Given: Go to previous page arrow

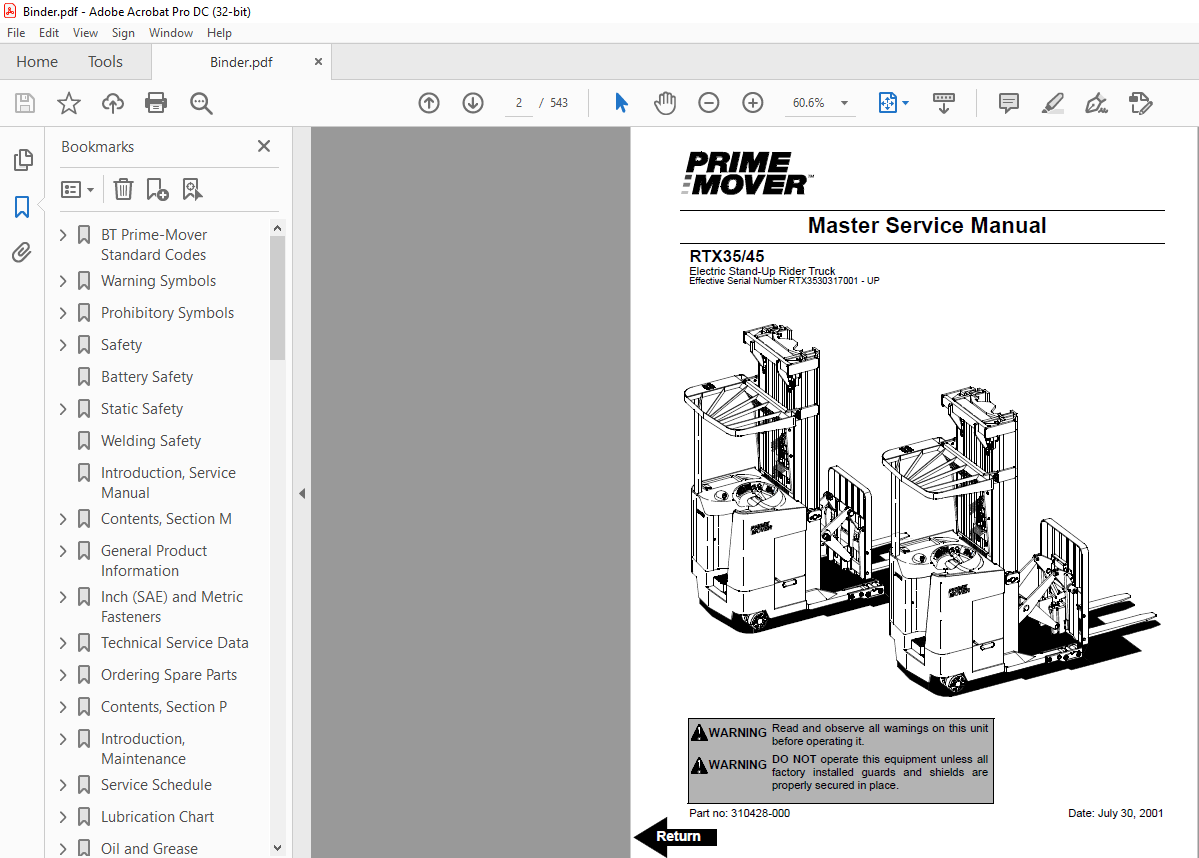Looking at the screenshot, I should coord(429,102).
